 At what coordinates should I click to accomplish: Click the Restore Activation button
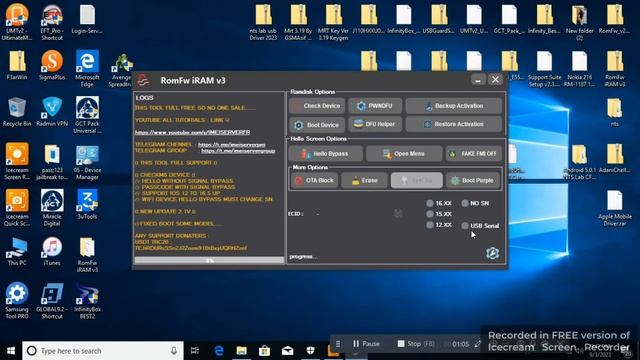pos(453,124)
